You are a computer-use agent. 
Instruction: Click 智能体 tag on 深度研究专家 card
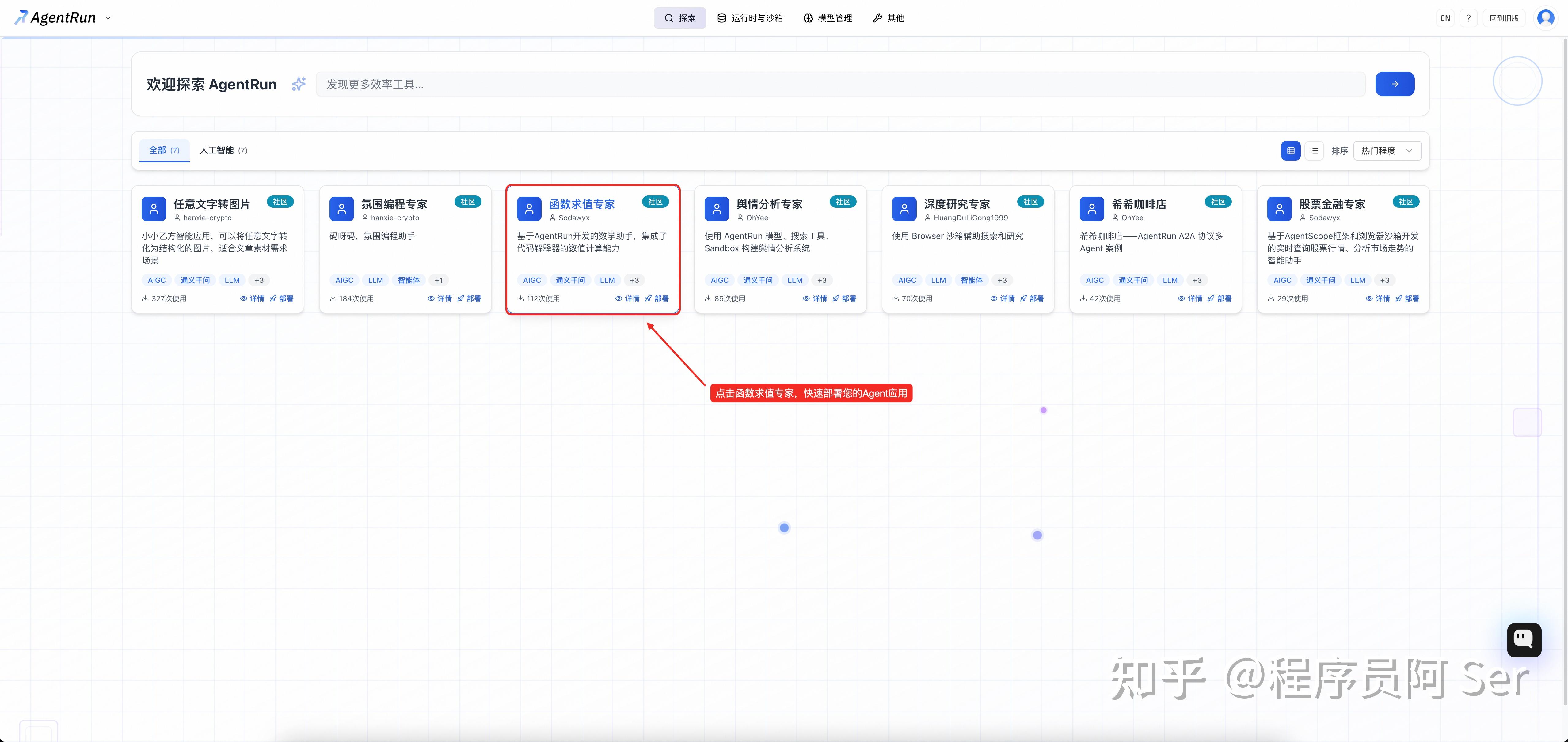[972, 280]
